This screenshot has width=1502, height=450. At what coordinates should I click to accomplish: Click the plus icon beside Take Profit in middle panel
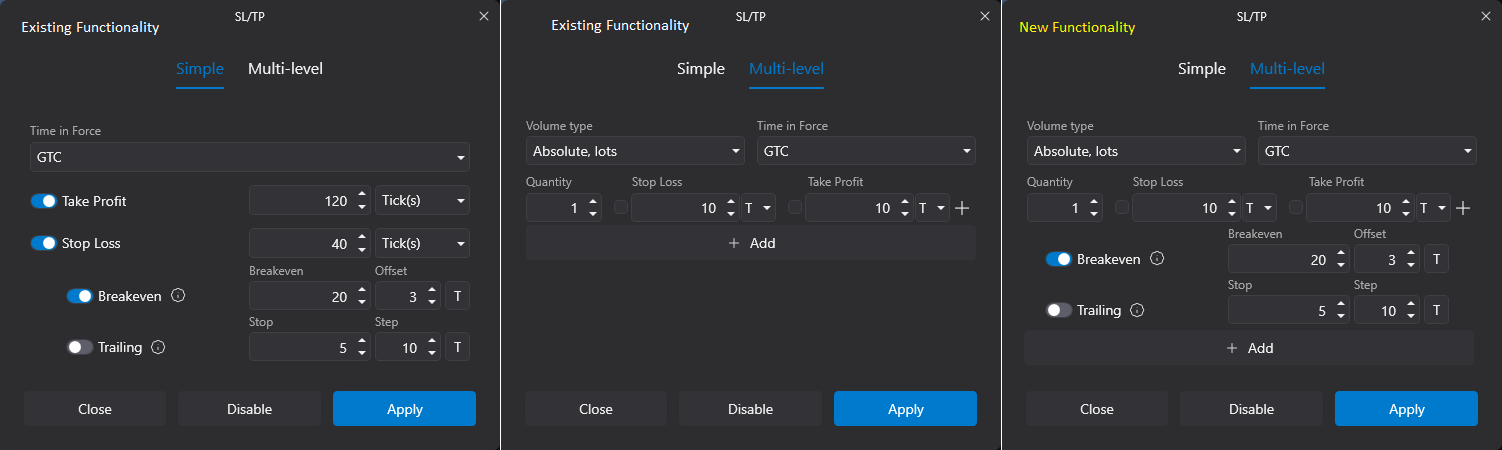(x=962, y=208)
